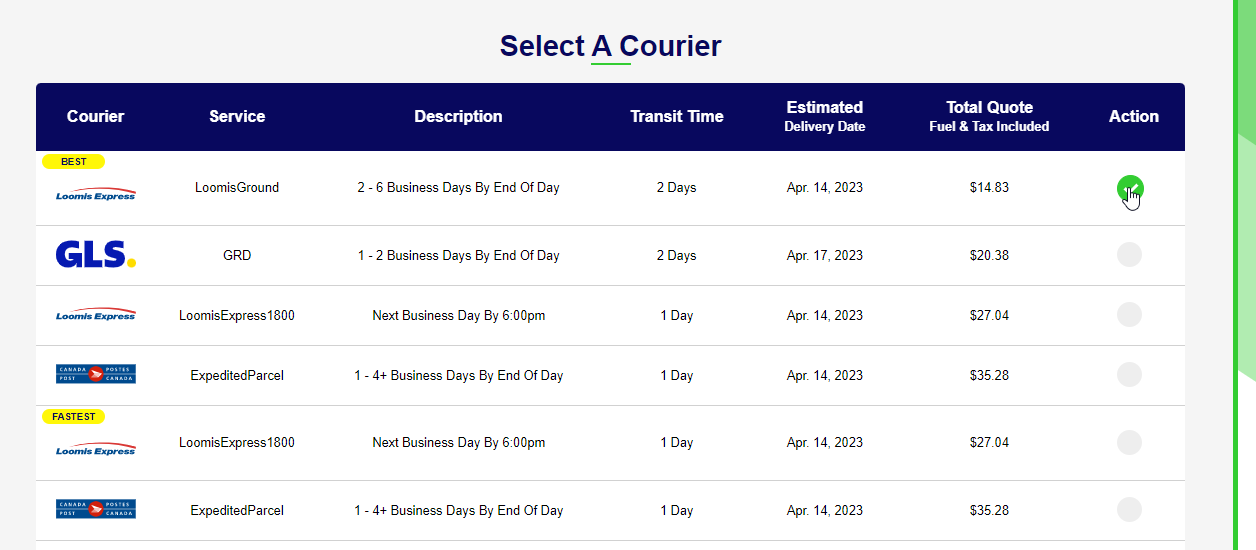Select the GLS GRD courier radio button
This screenshot has height=550, width=1256.
pos(1129,255)
